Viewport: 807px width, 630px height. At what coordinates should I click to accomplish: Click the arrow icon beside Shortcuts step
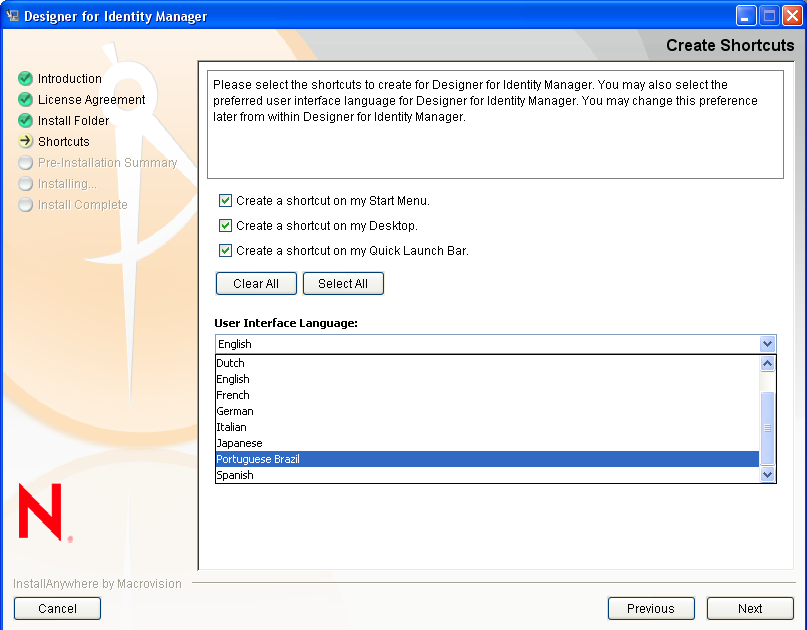tap(25, 141)
